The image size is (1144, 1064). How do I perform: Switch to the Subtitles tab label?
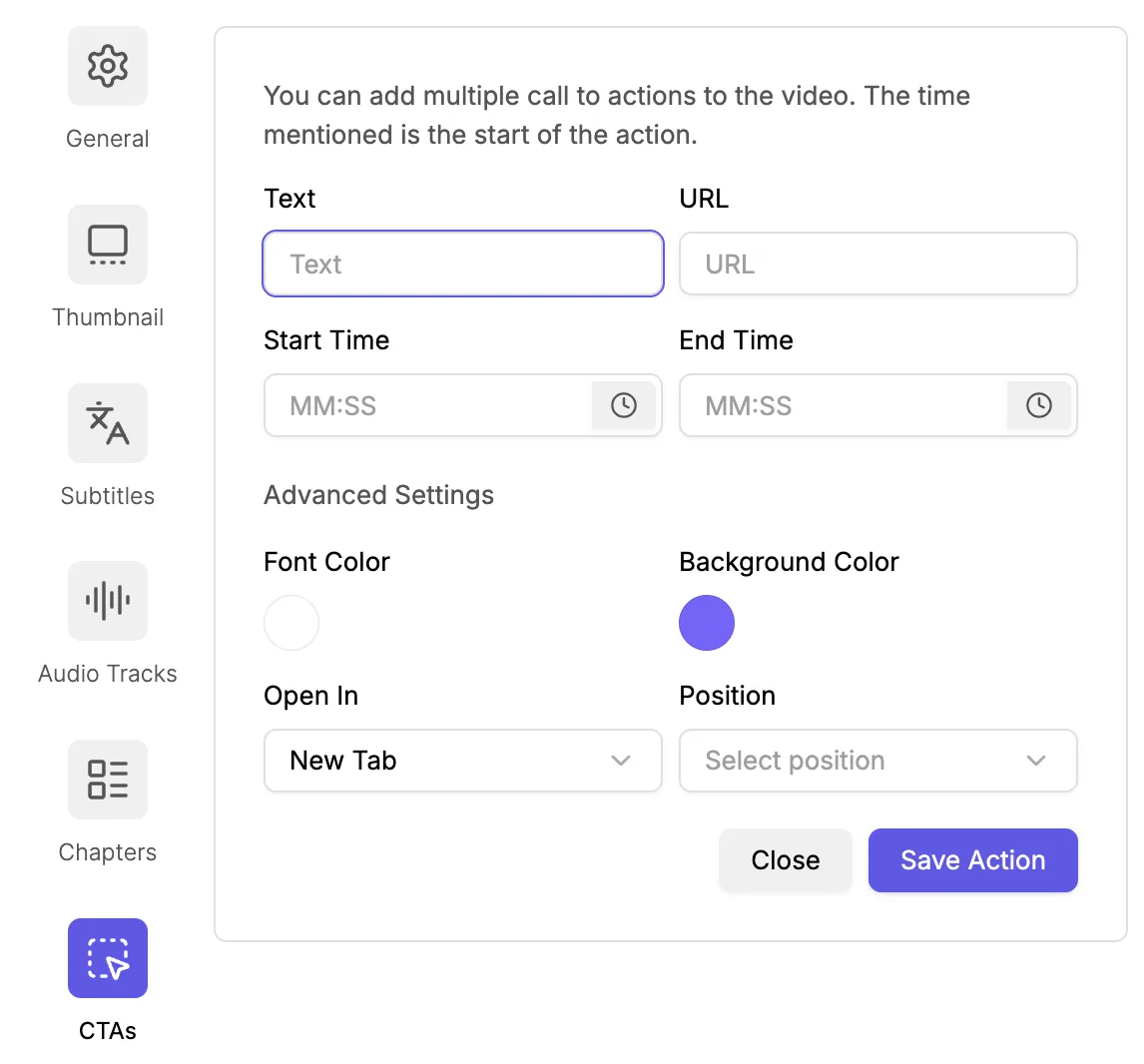[x=108, y=496]
